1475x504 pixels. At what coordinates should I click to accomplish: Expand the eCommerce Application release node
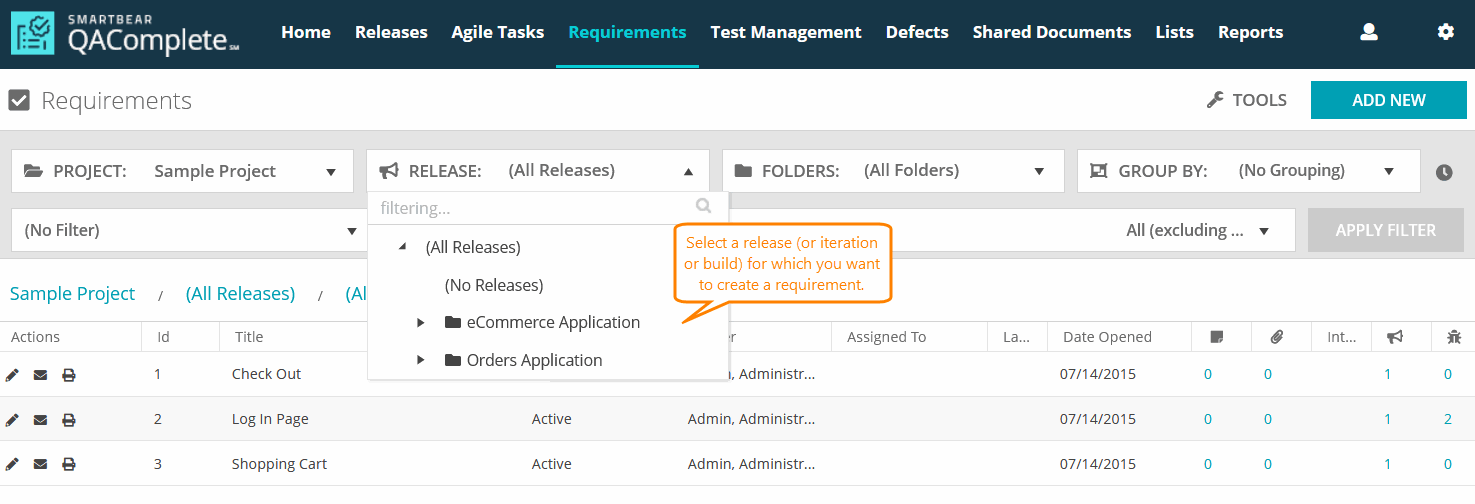coord(421,323)
